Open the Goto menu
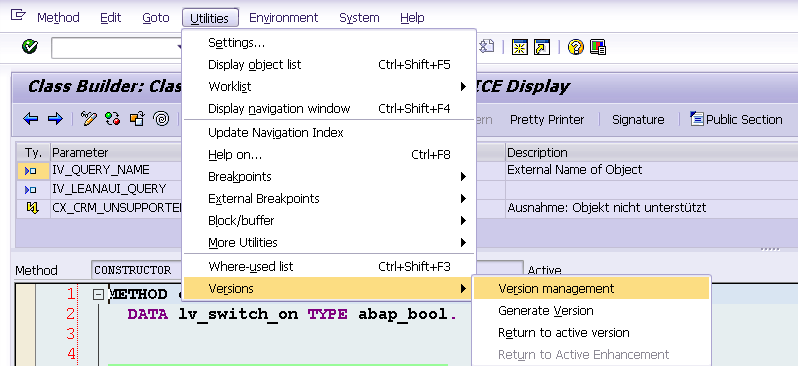 (x=155, y=17)
